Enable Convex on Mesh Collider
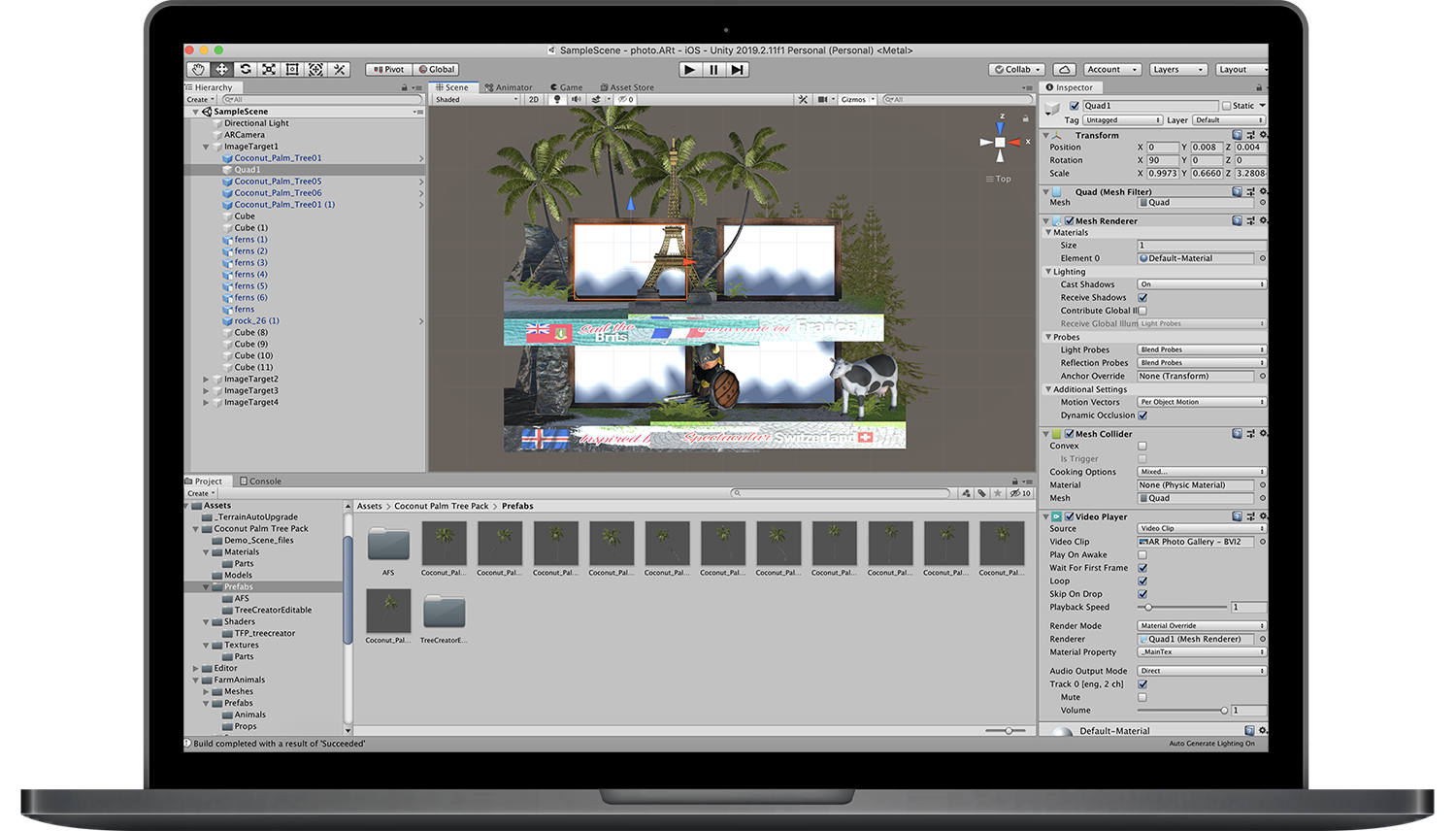The image size is (1456, 831). [x=1142, y=447]
